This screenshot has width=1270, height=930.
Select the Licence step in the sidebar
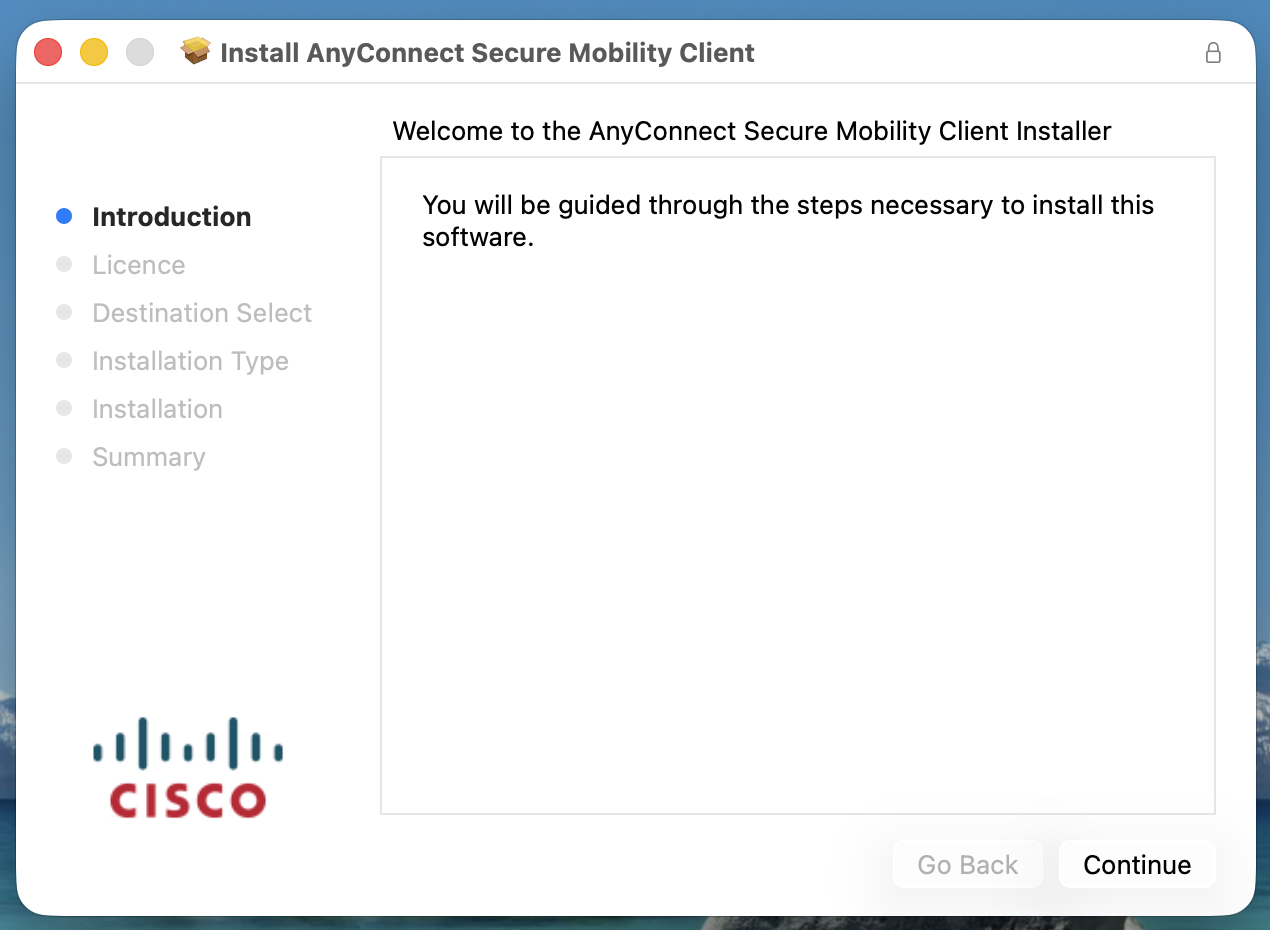click(x=138, y=264)
